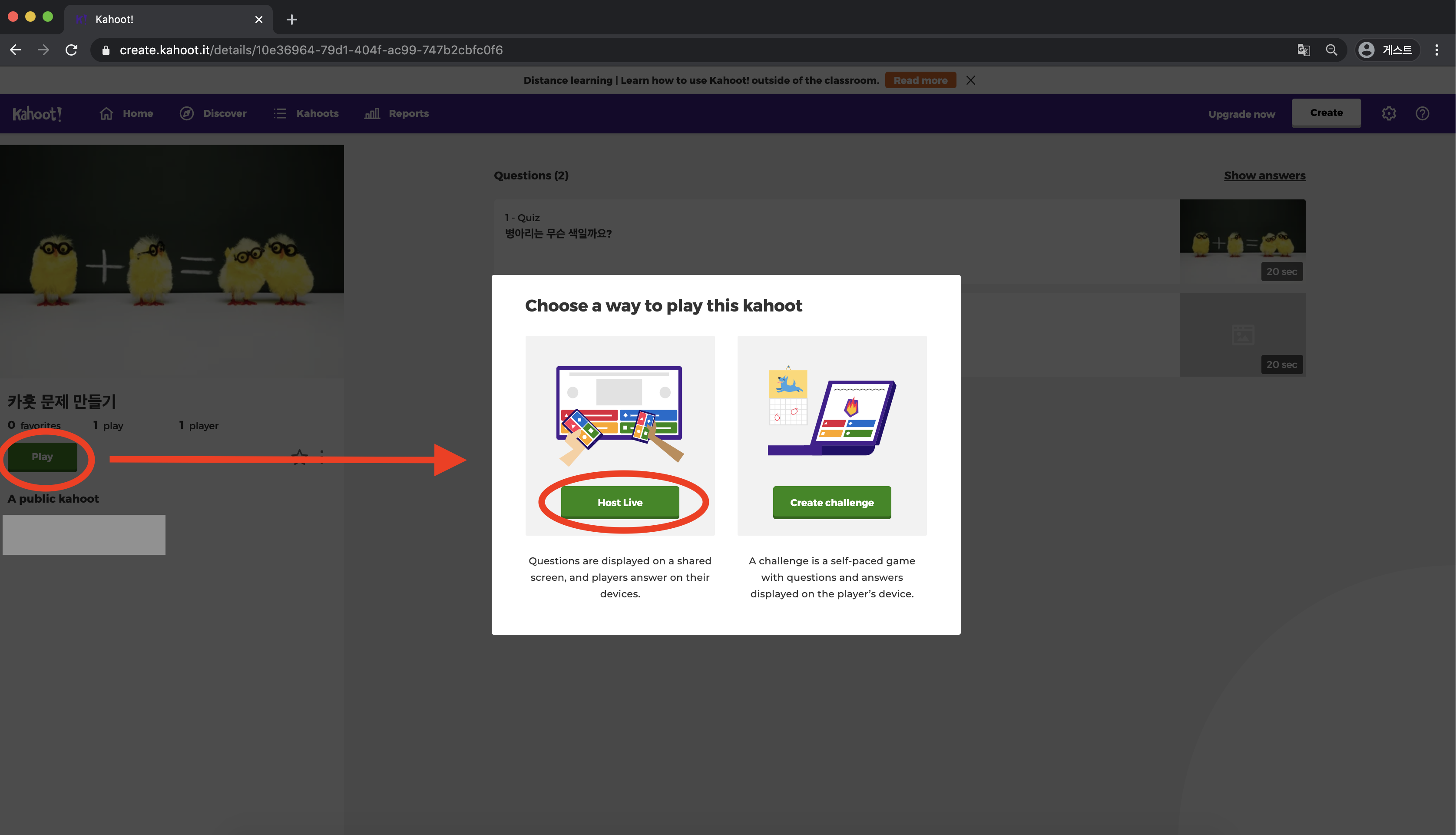Click the Create challenge button
The width and height of the screenshot is (1456, 835).
pyautogui.click(x=831, y=502)
